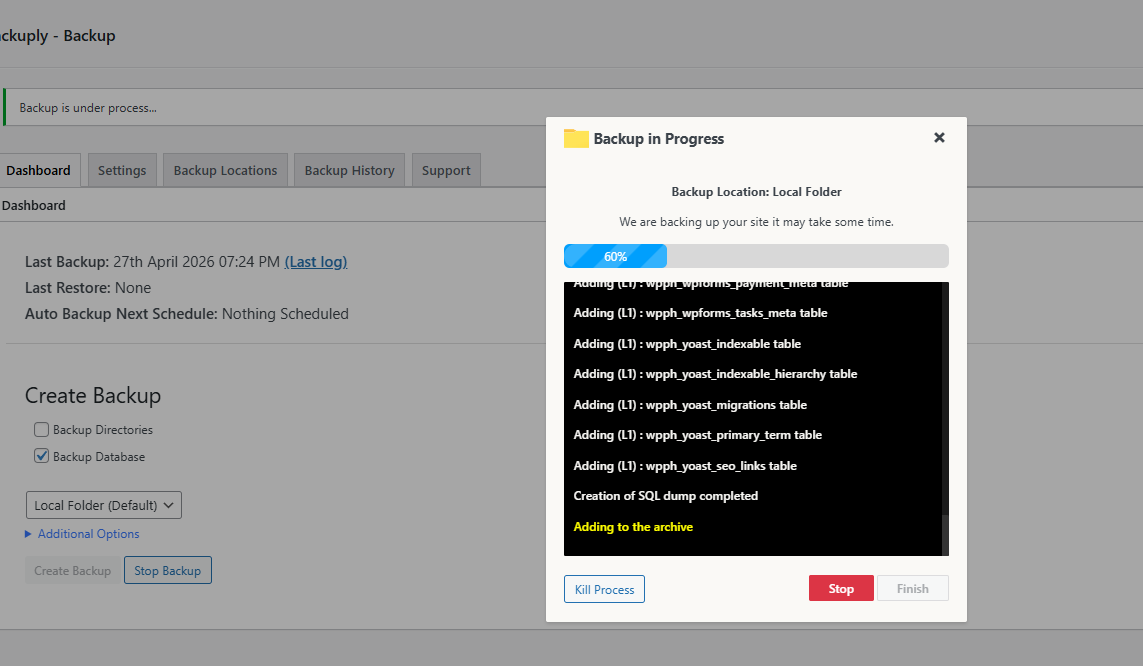Screen dimensions: 1143x666
Task: Click the 'Create Backup' heading
Action: (93, 396)
